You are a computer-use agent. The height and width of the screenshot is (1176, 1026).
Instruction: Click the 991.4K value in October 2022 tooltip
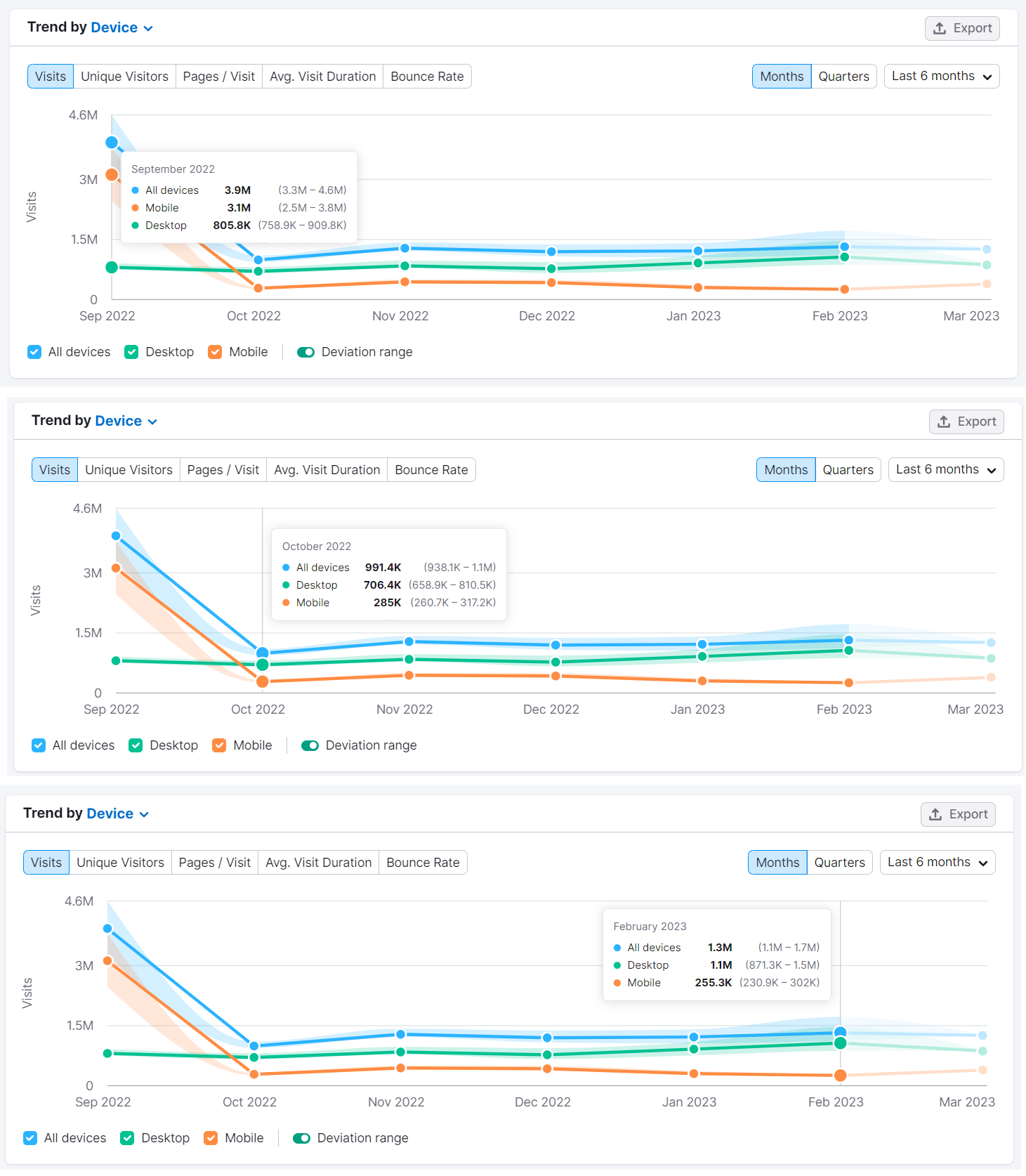(x=383, y=568)
